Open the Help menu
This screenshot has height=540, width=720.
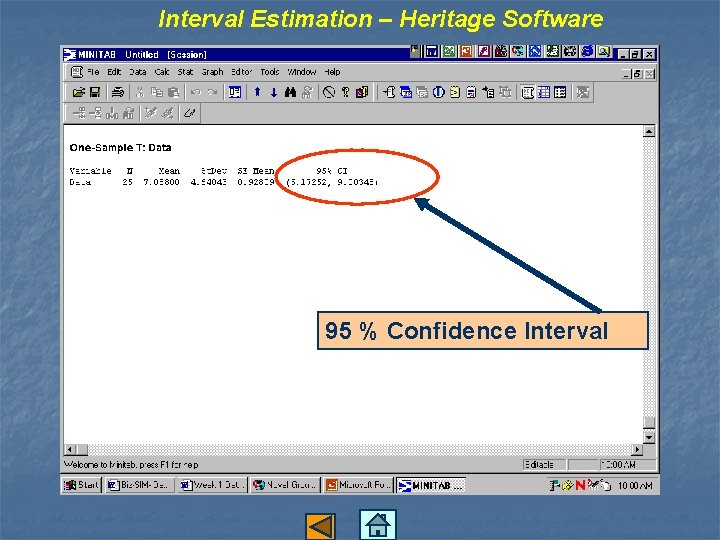(332, 72)
